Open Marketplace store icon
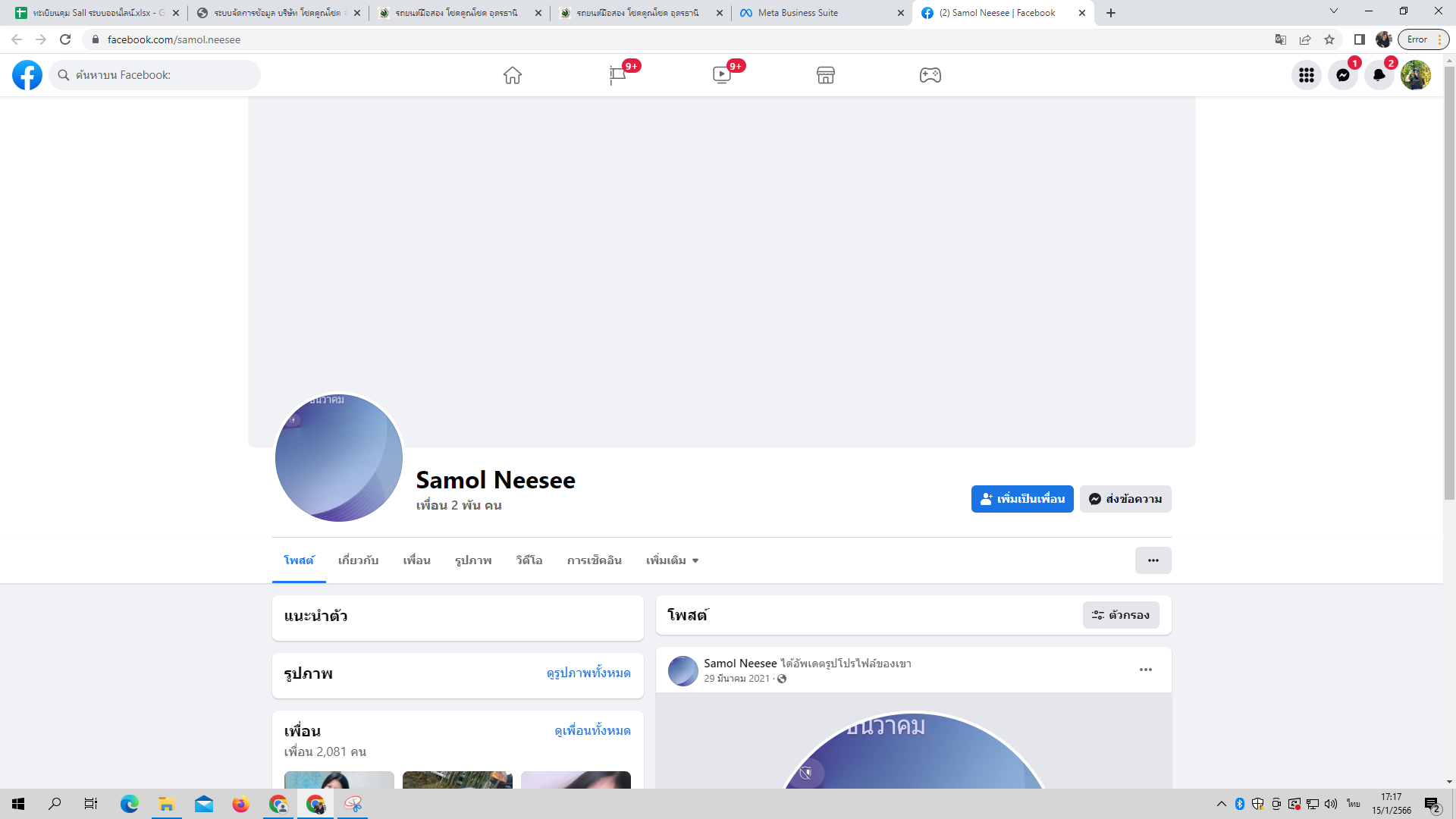This screenshot has width=1456, height=819. [x=826, y=75]
